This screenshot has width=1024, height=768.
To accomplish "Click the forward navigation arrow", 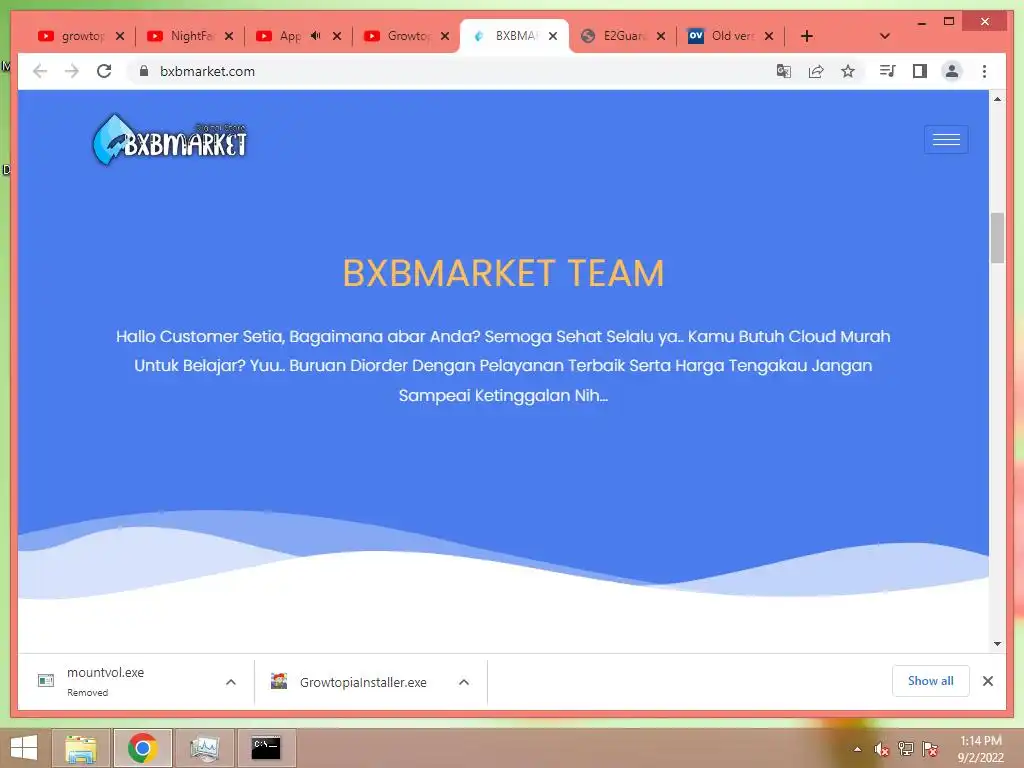I will [x=72, y=71].
